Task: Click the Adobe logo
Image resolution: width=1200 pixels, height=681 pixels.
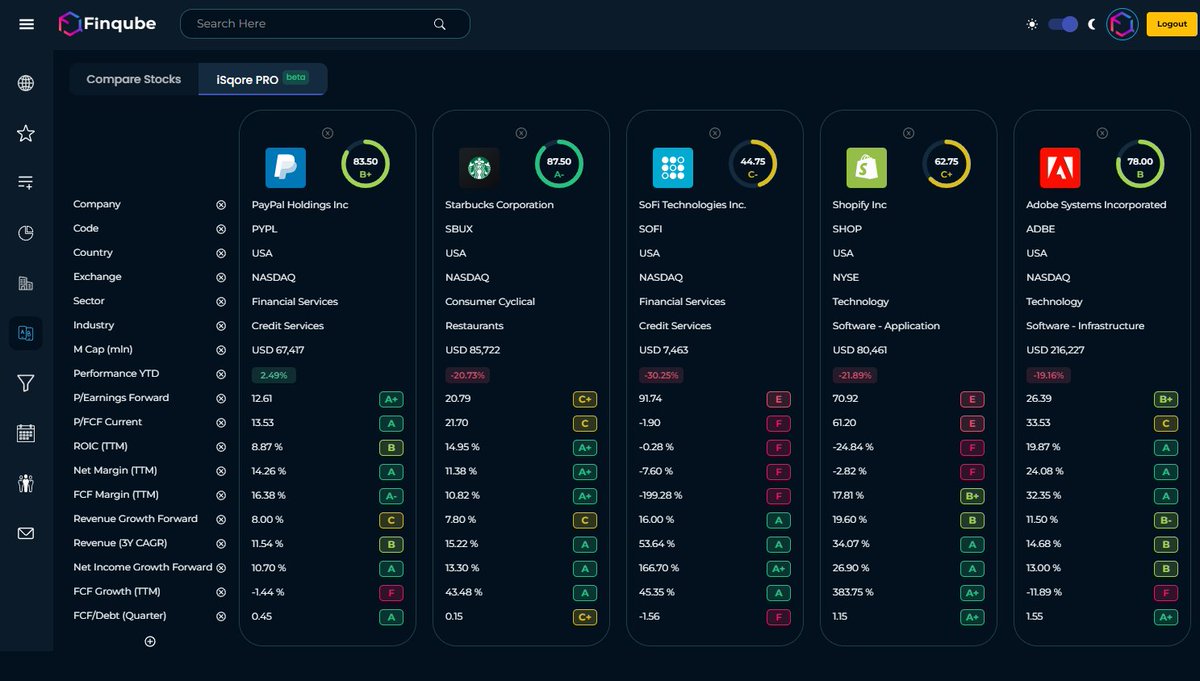Action: [1060, 168]
